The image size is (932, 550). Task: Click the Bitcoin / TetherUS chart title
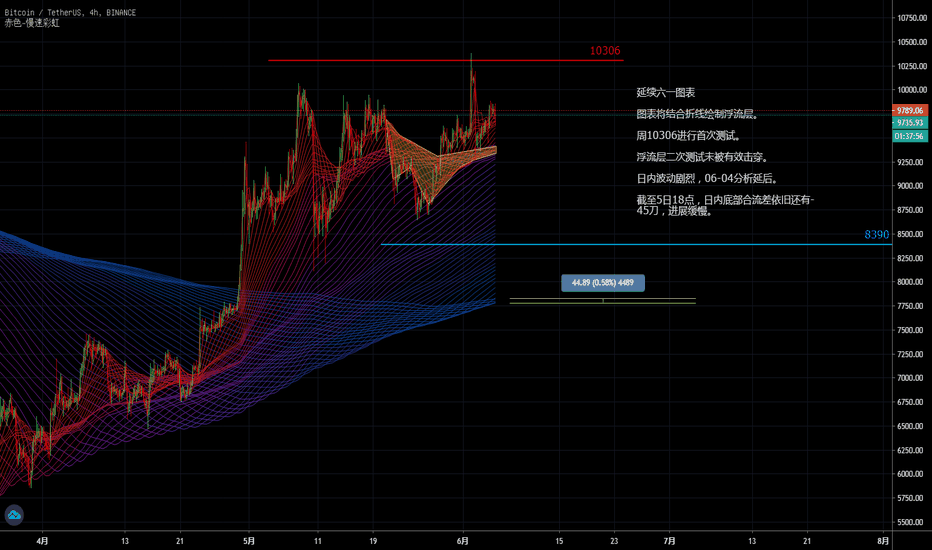pos(70,12)
